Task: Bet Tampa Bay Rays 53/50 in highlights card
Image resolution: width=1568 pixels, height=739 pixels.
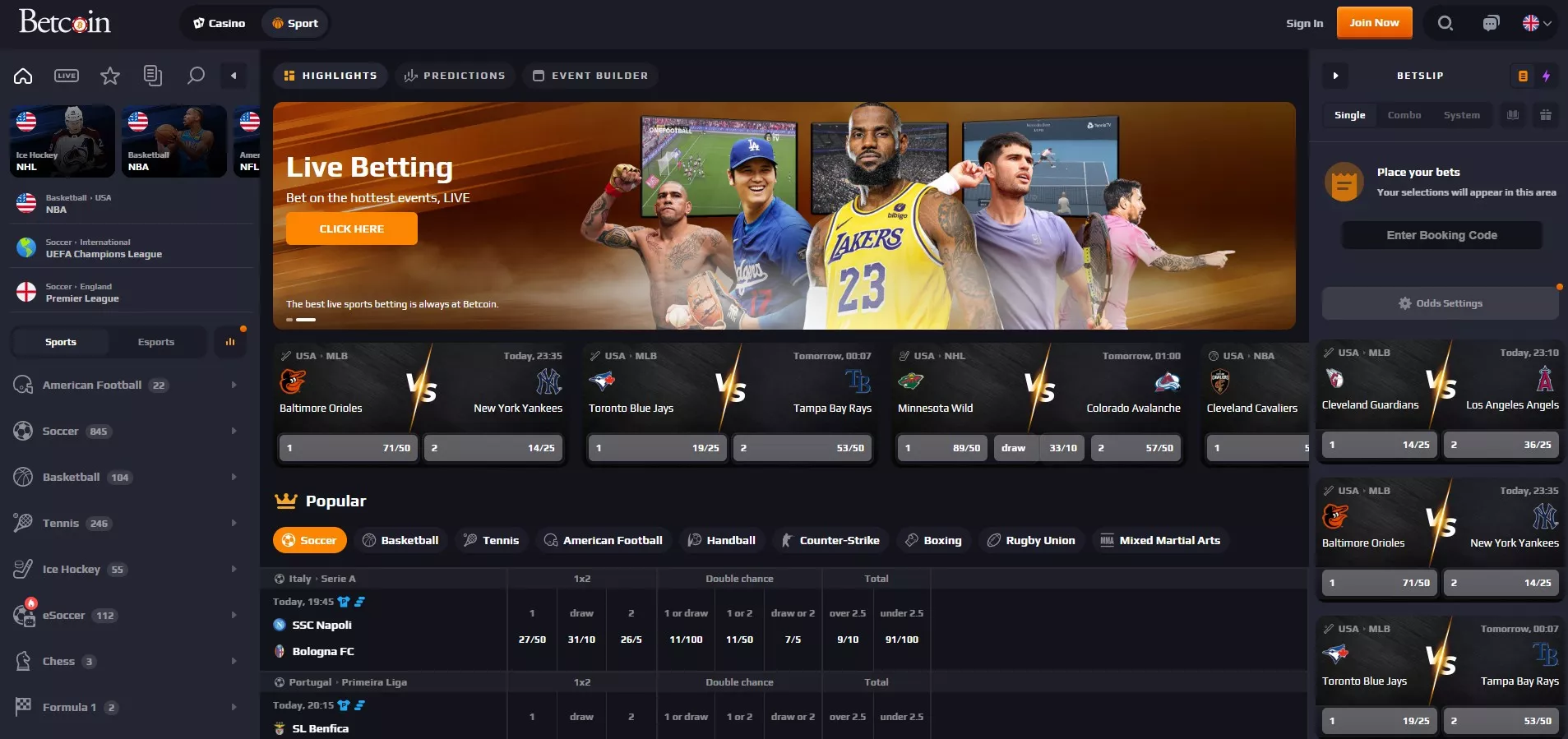Action: tap(803, 448)
